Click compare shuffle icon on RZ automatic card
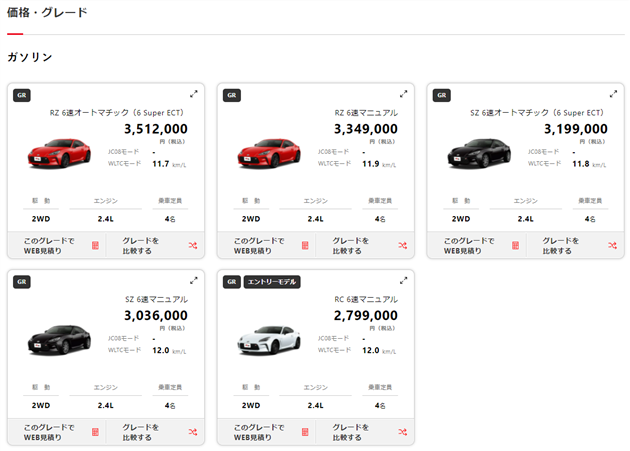630x451 pixels. (192, 245)
